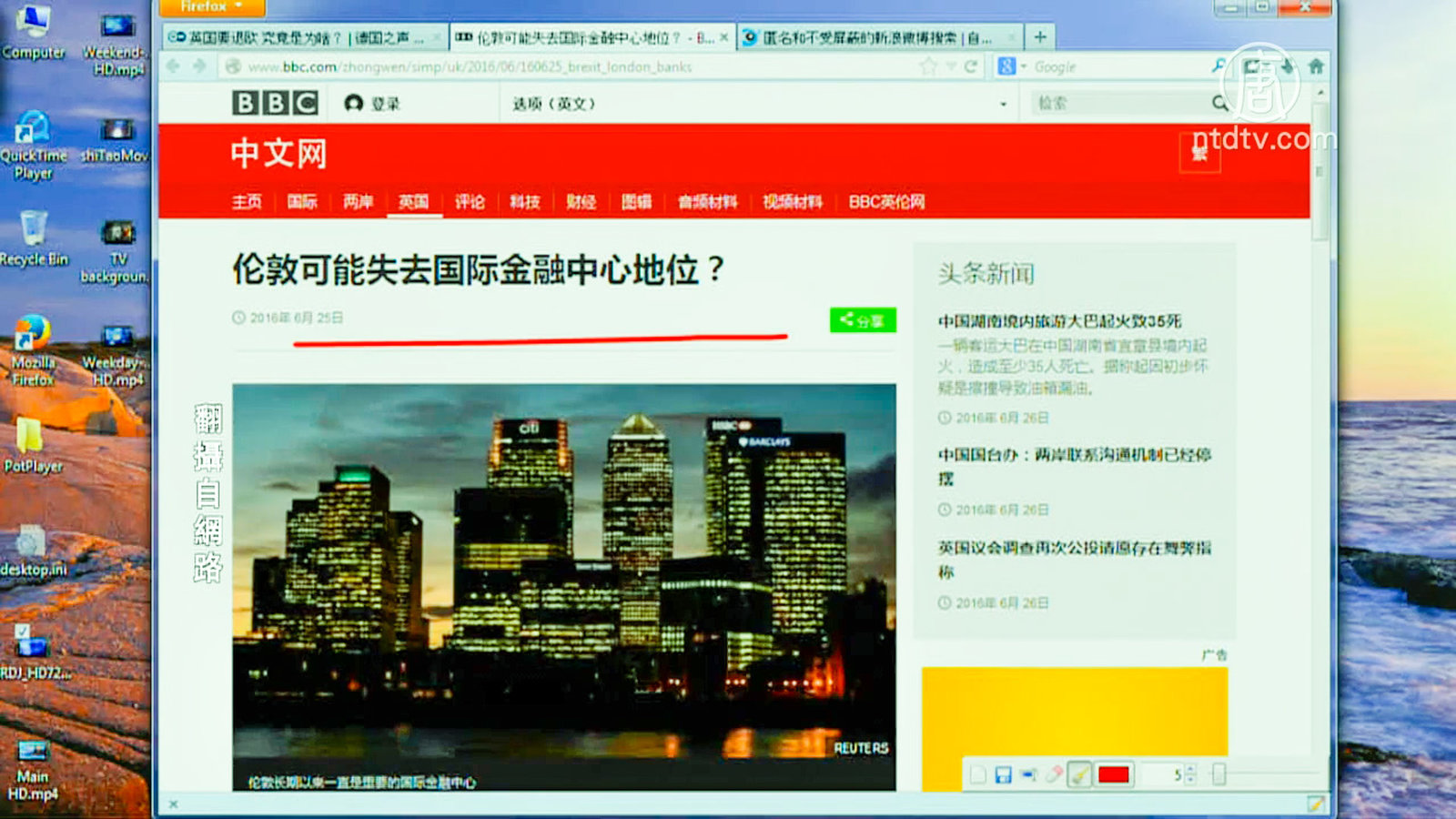Click the save icon in annotation toolbar

[x=1003, y=774]
